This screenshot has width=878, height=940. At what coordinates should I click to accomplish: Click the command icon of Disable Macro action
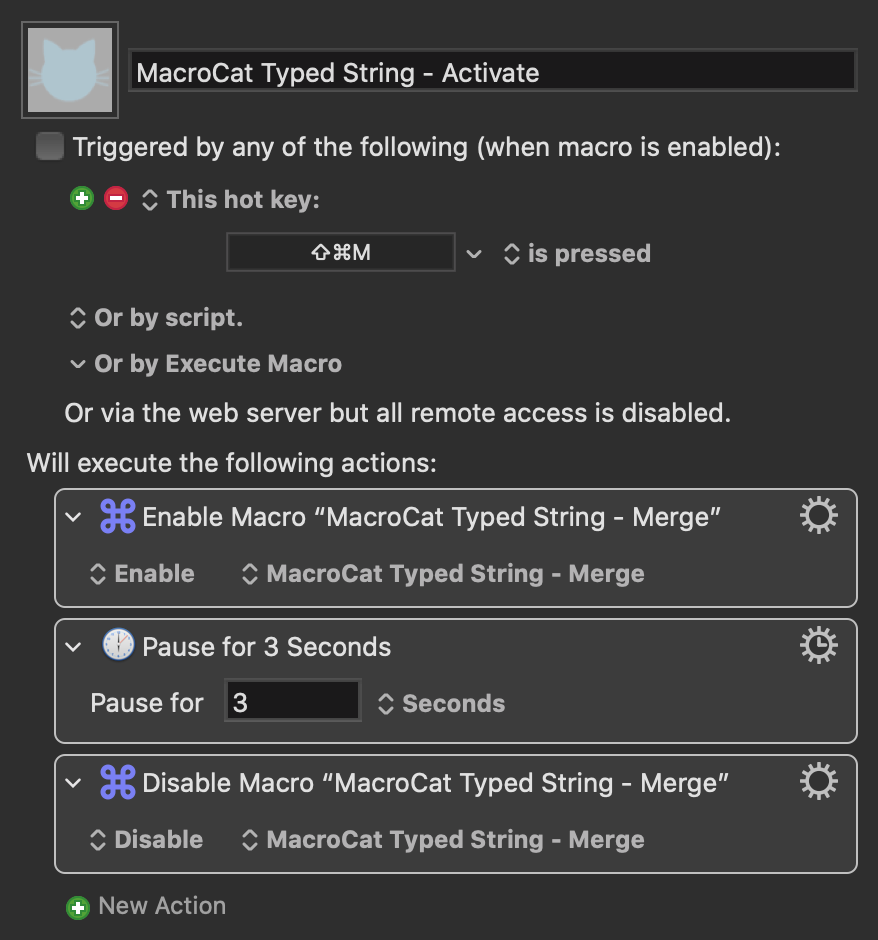117,782
